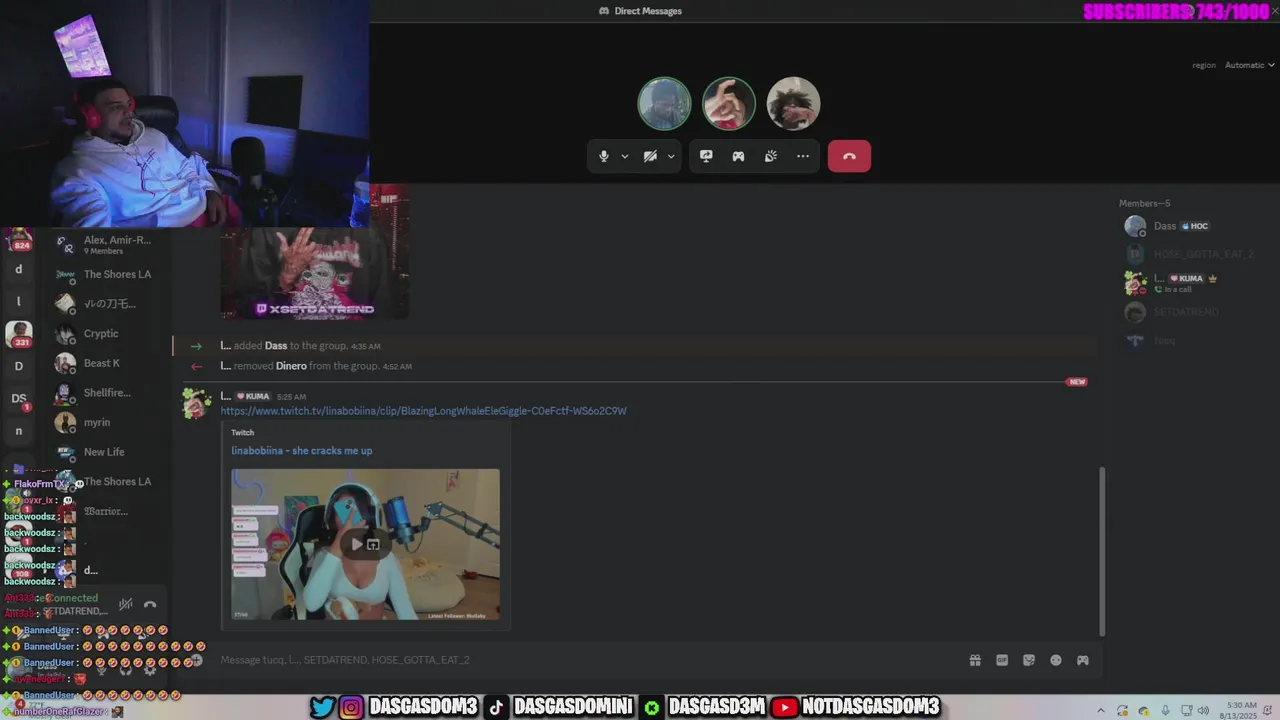
Task: Click the Dinero name in removed message
Action: 291,366
